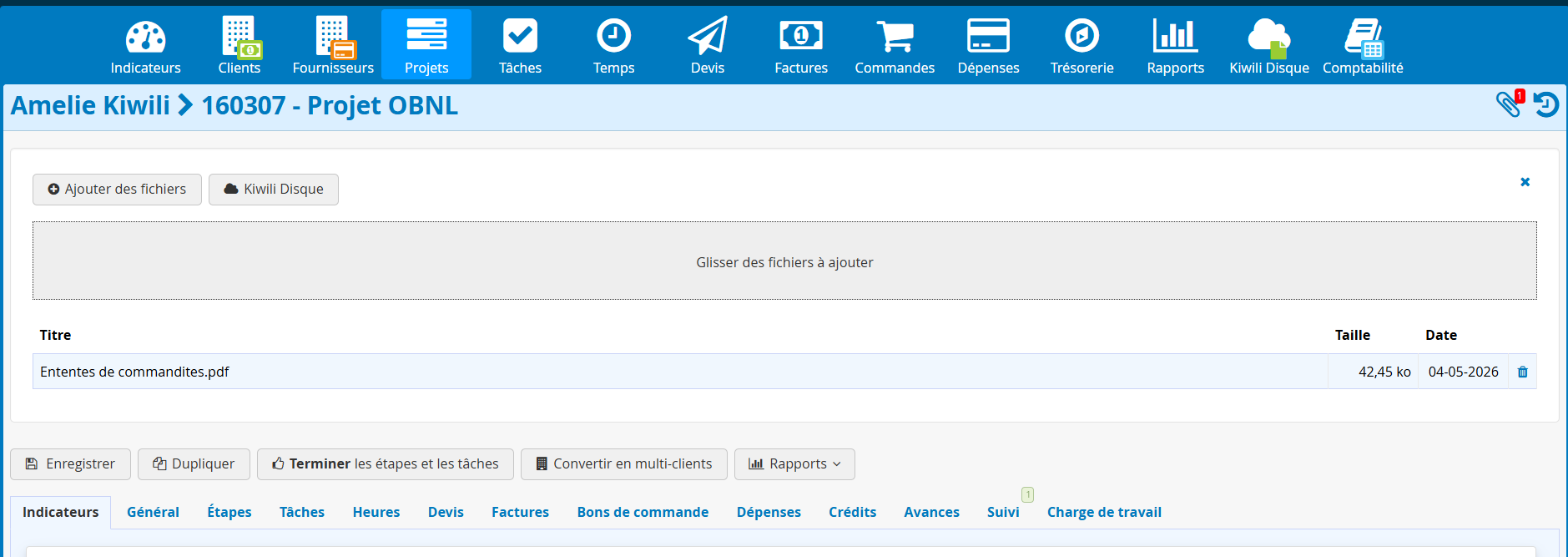Viewport: 1568px width, 557px height.
Task: Click the 04-05-2026 date cell
Action: click(1463, 372)
